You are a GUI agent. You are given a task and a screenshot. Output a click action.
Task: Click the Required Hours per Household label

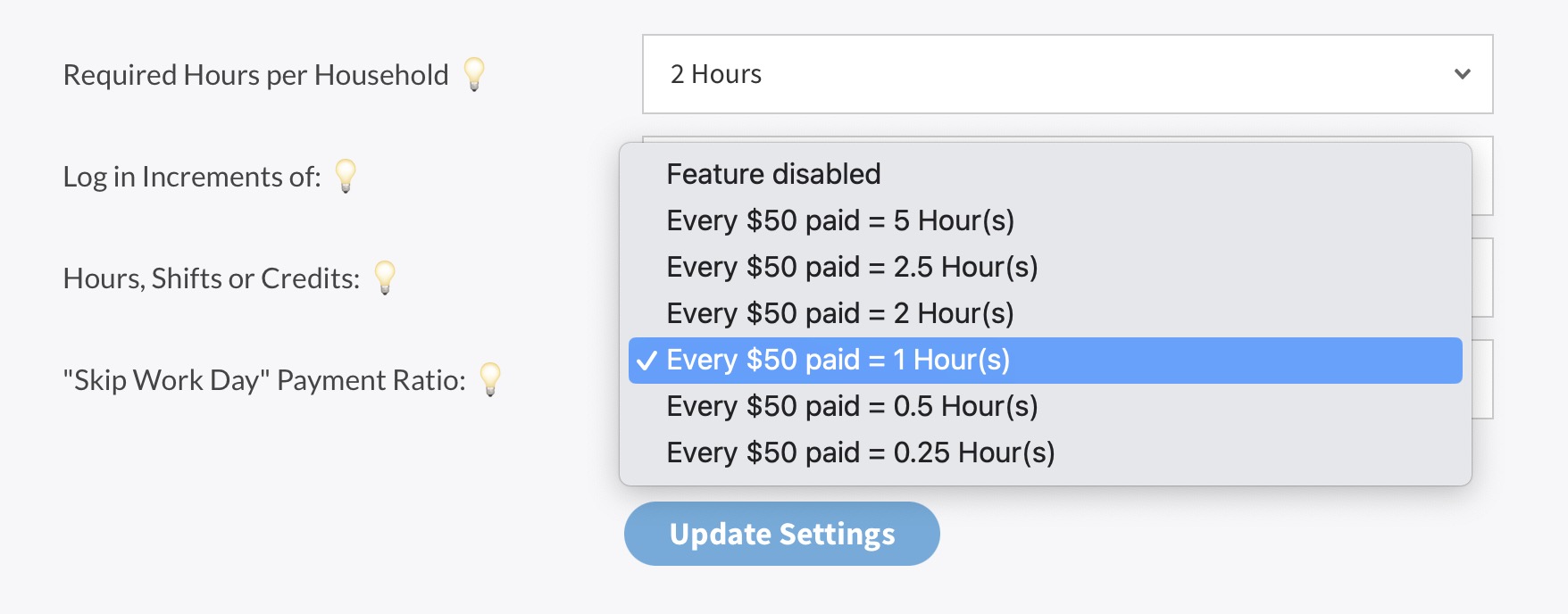point(255,75)
